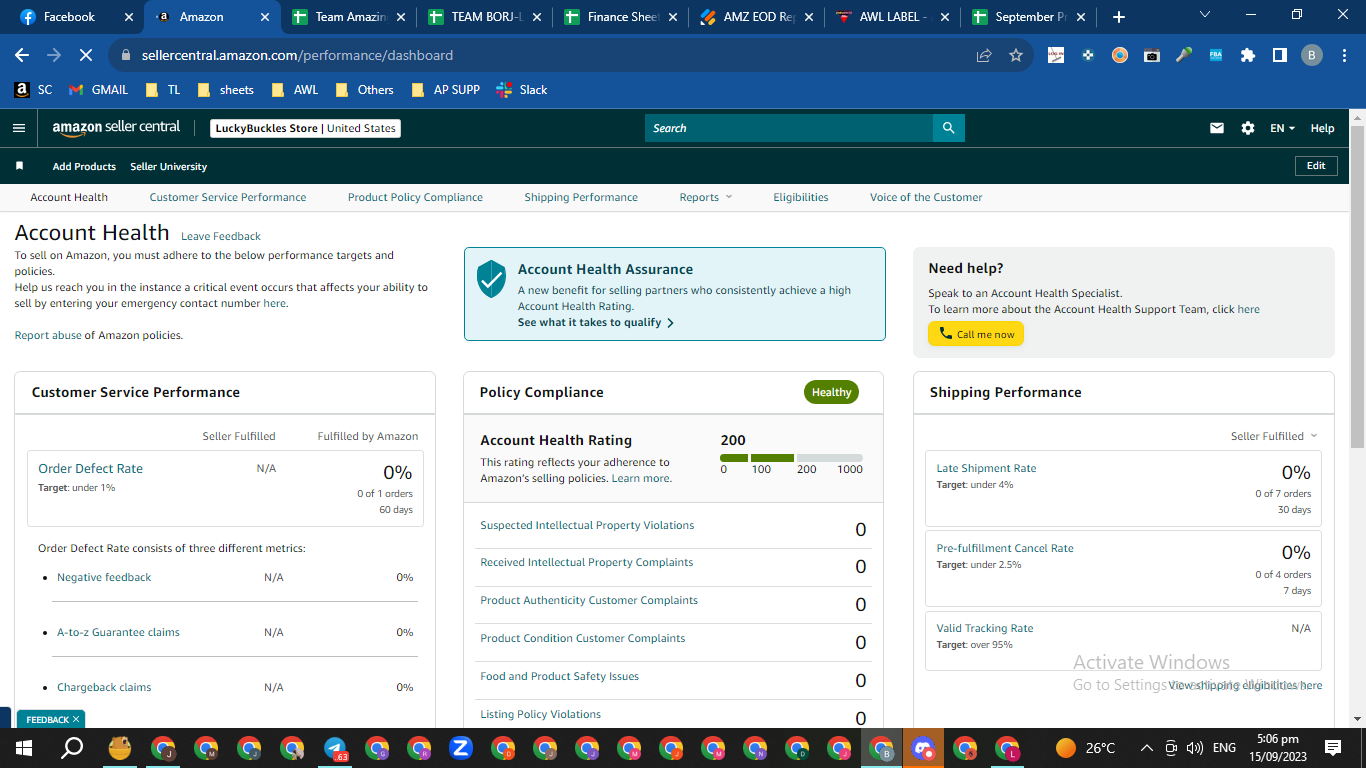Open the GMAIL bookmark
Viewport: 1366px width, 768px height.
pyautogui.click(x=98, y=89)
